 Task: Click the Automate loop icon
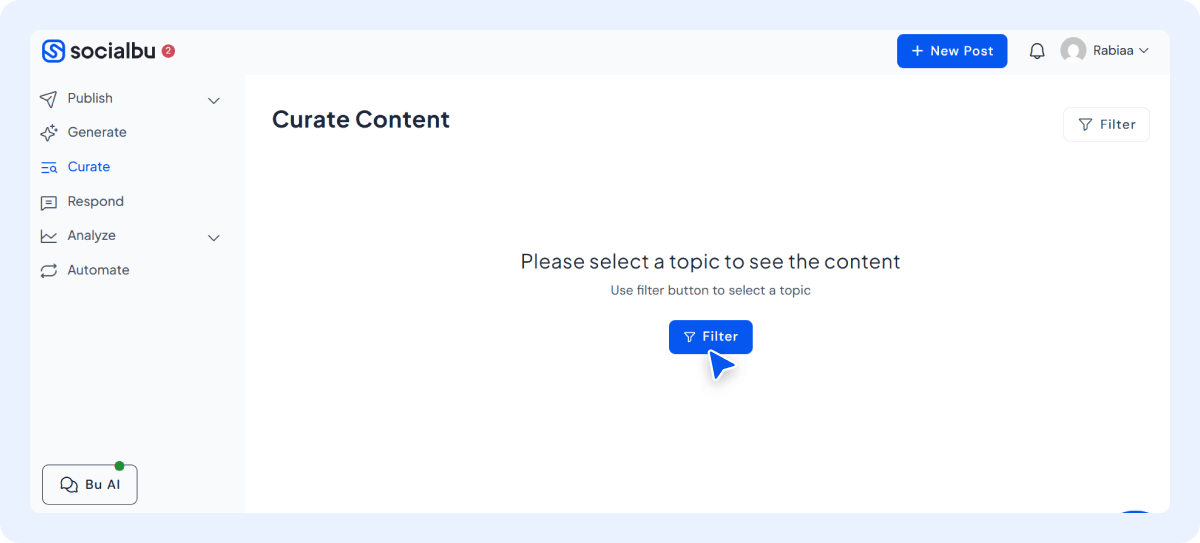pos(48,271)
